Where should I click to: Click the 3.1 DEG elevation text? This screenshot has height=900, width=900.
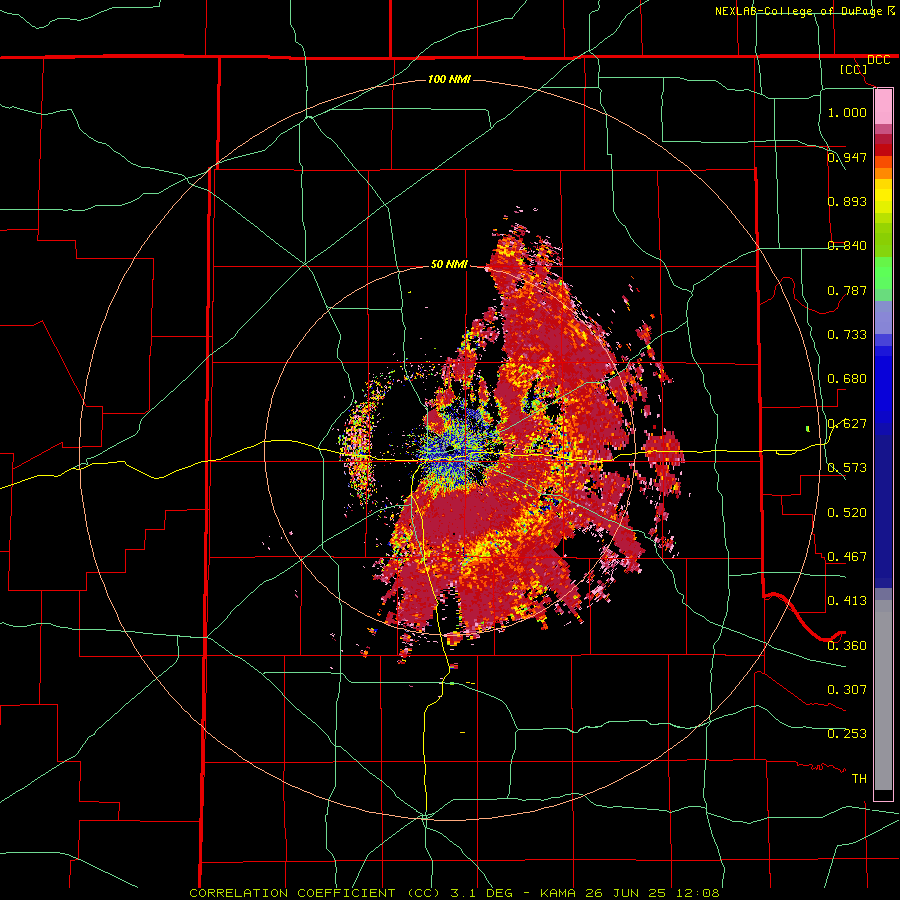480,893
